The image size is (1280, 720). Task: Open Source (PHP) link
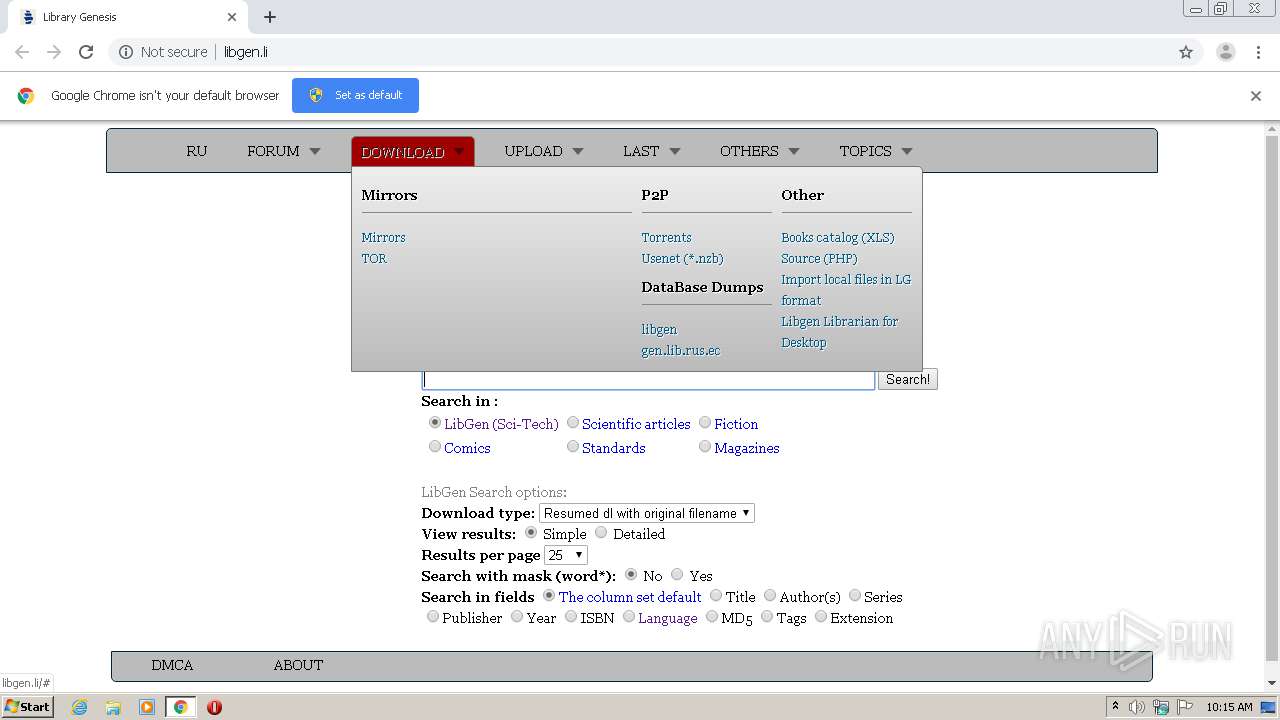click(x=819, y=259)
